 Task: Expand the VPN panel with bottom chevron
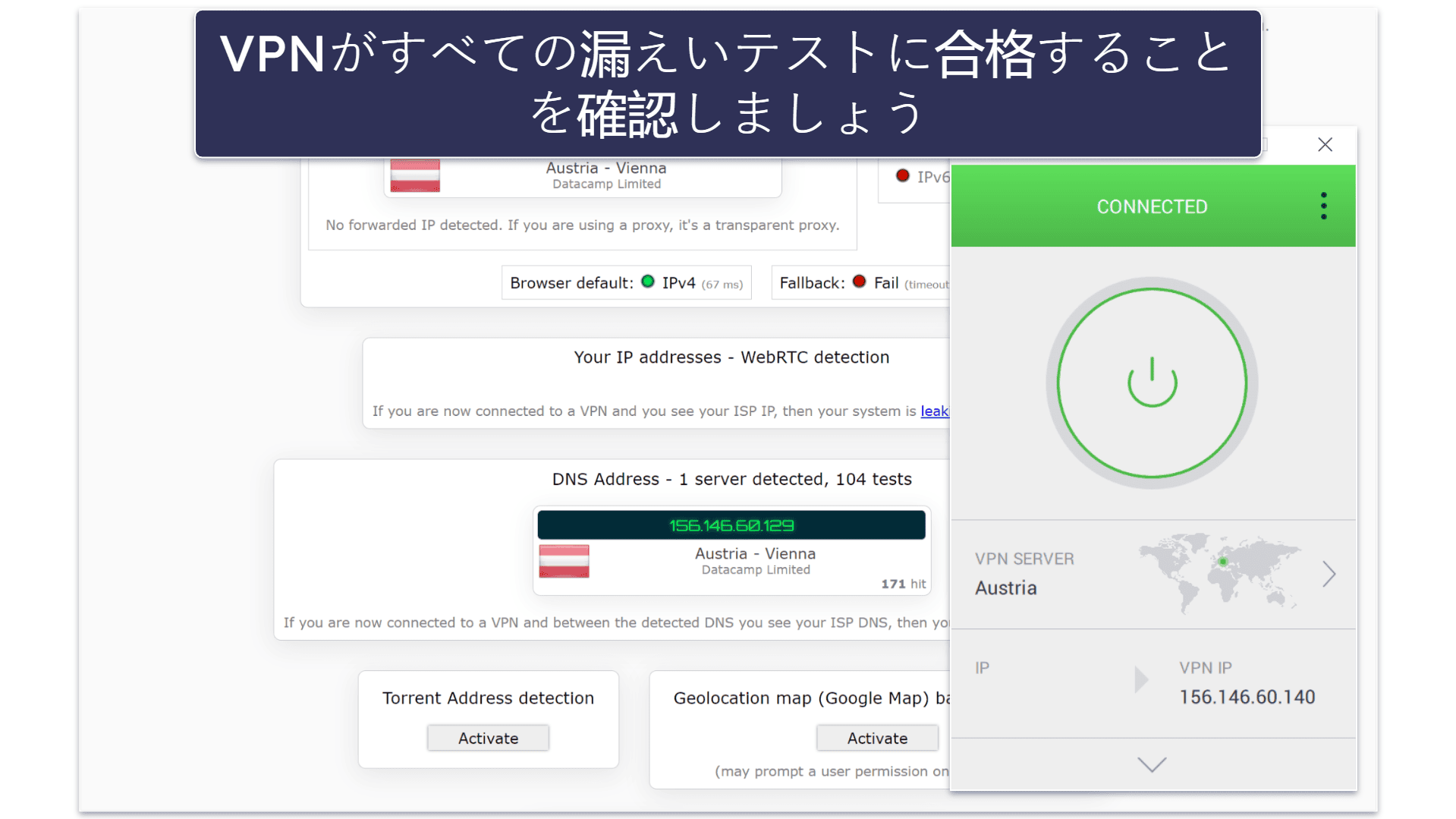[1152, 764]
